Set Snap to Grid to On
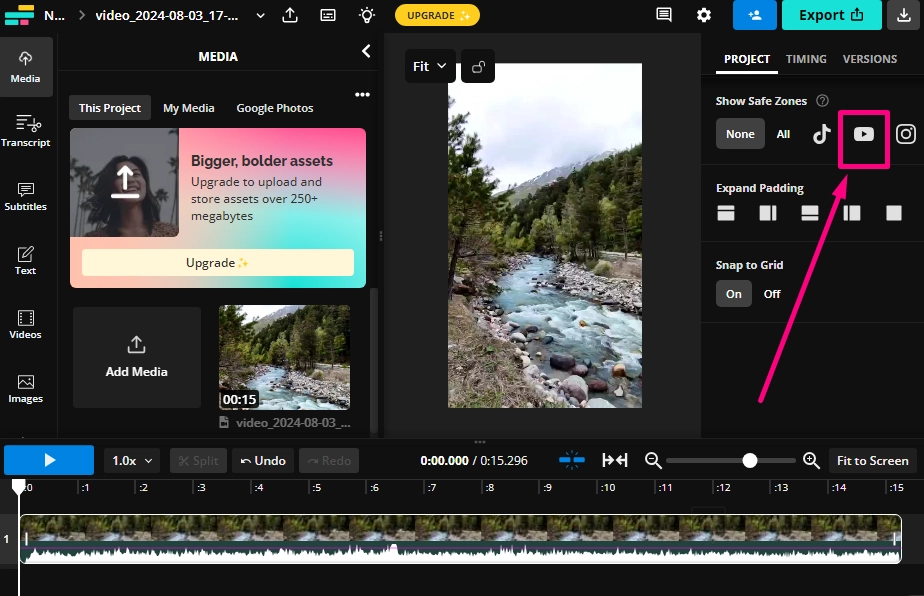Viewport: 924px width, 596px height. 734,294
